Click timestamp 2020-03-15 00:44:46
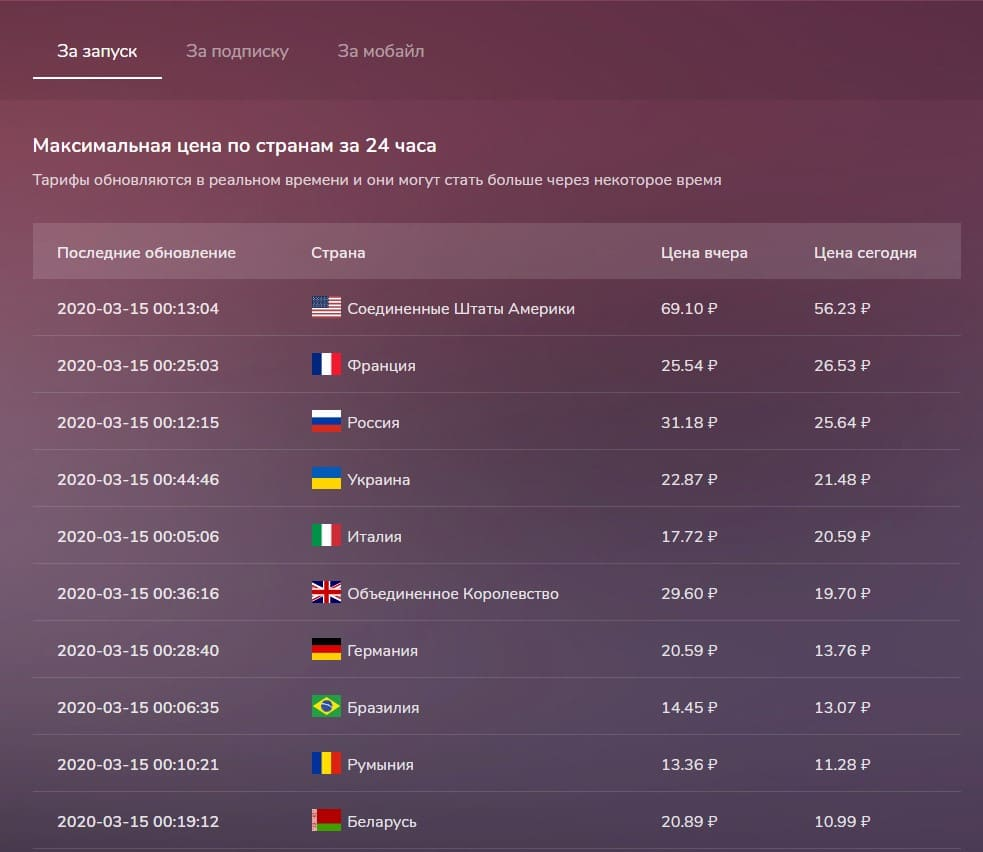The width and height of the screenshot is (983, 852). [x=138, y=480]
